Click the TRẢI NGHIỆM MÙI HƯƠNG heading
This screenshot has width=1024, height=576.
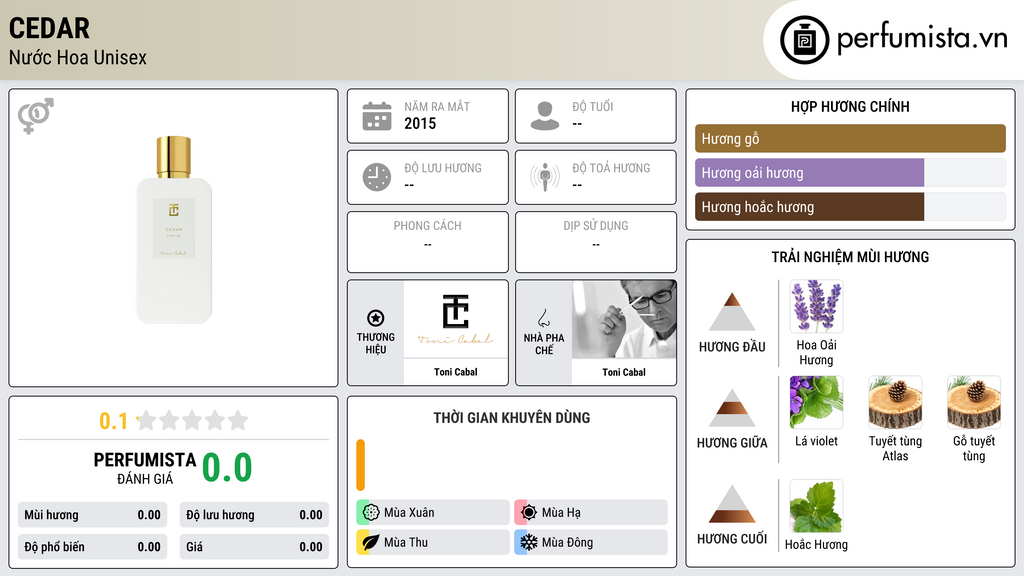pos(850,257)
